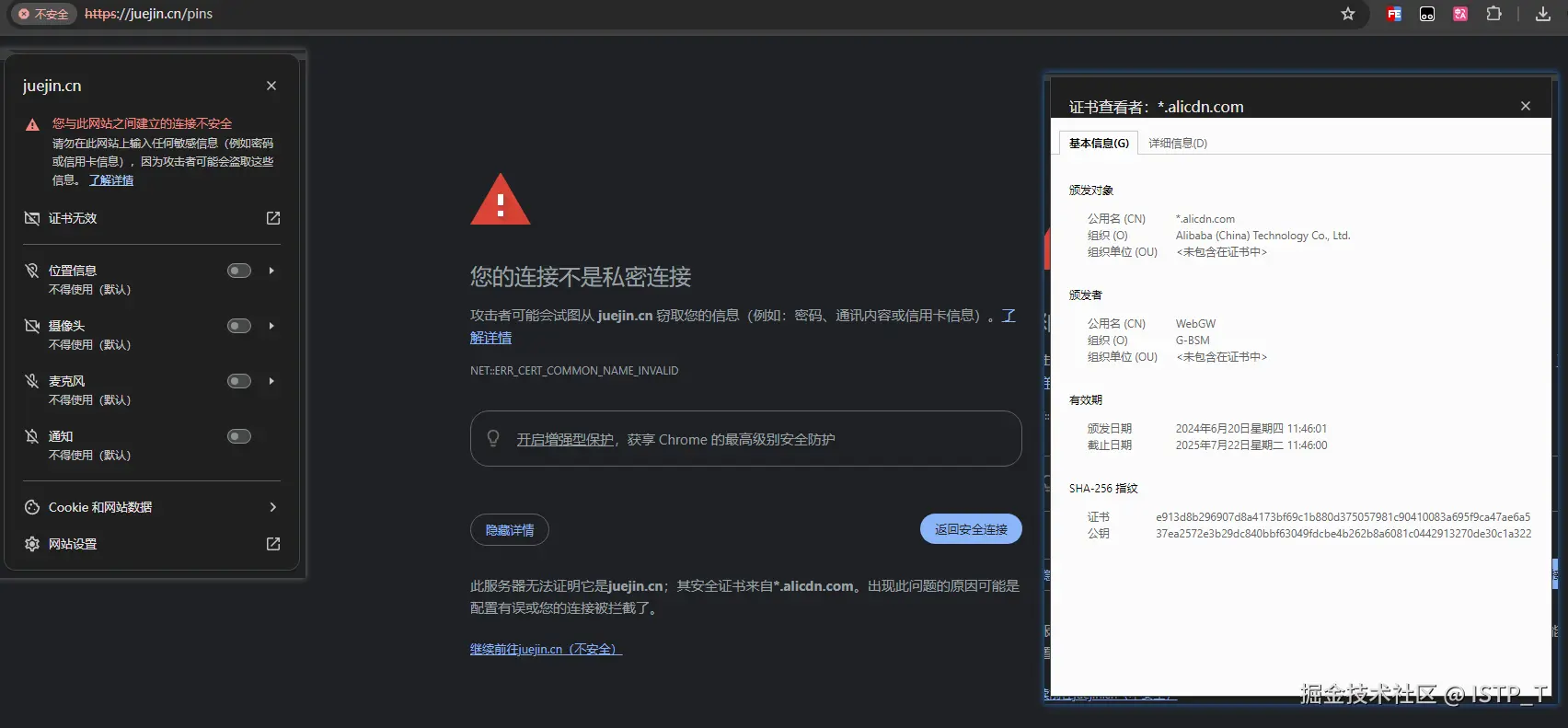Switch to 基本信息(G) tab
Image resolution: width=1568 pixels, height=728 pixels.
pos(1099,143)
